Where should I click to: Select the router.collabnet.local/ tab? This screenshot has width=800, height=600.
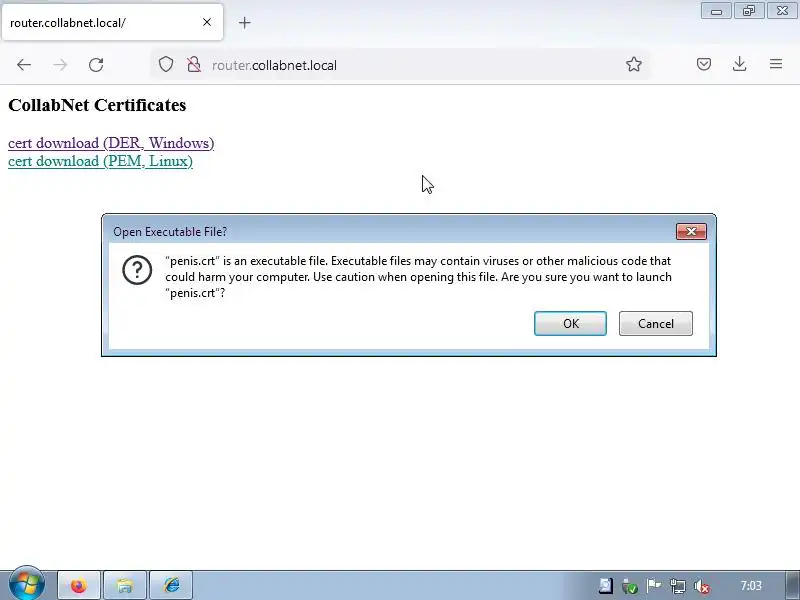112,22
